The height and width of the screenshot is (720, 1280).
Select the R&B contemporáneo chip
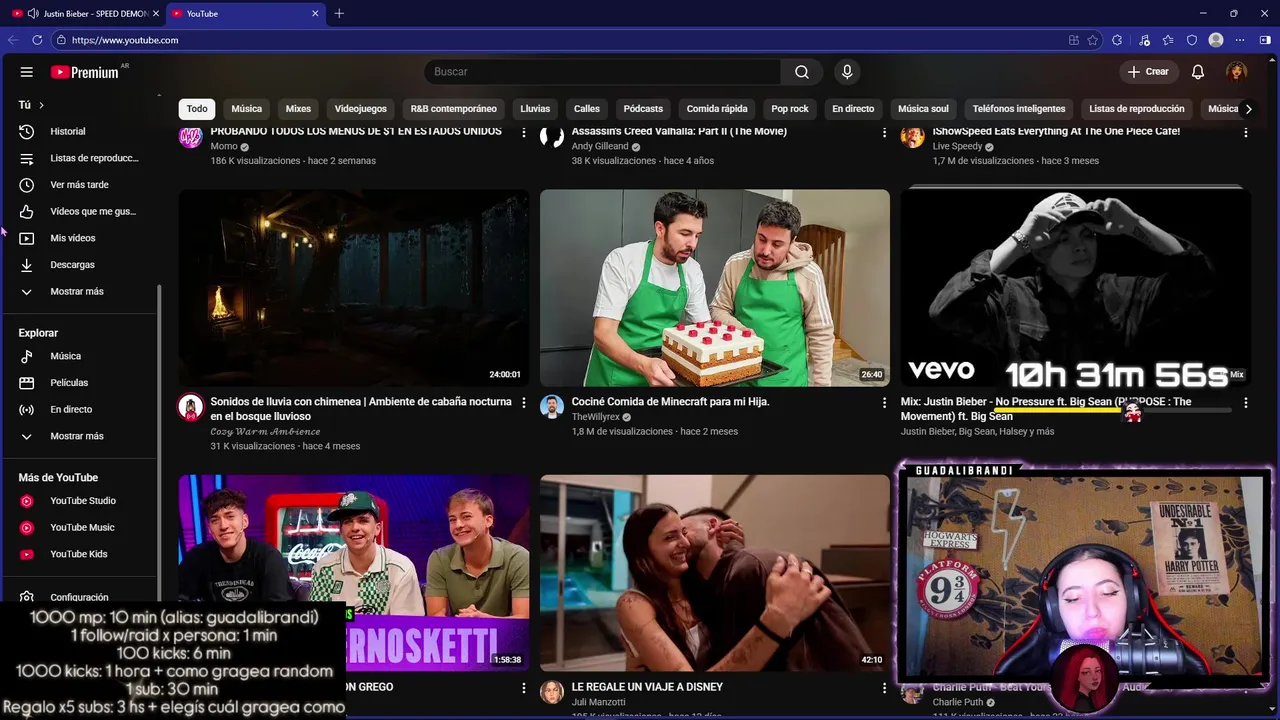coord(453,109)
